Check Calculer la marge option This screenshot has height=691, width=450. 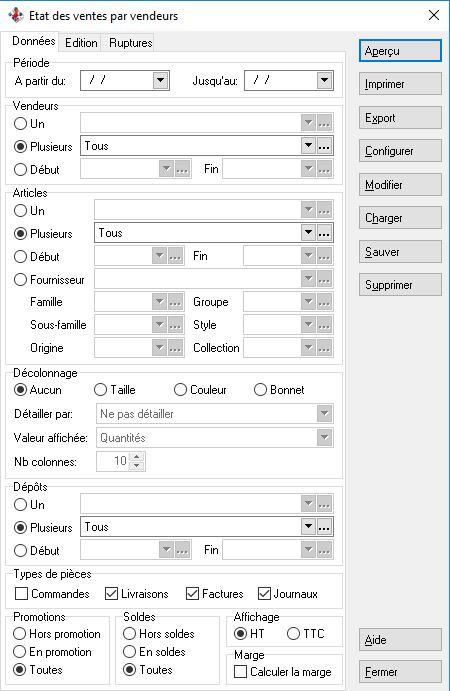[x=240, y=672]
